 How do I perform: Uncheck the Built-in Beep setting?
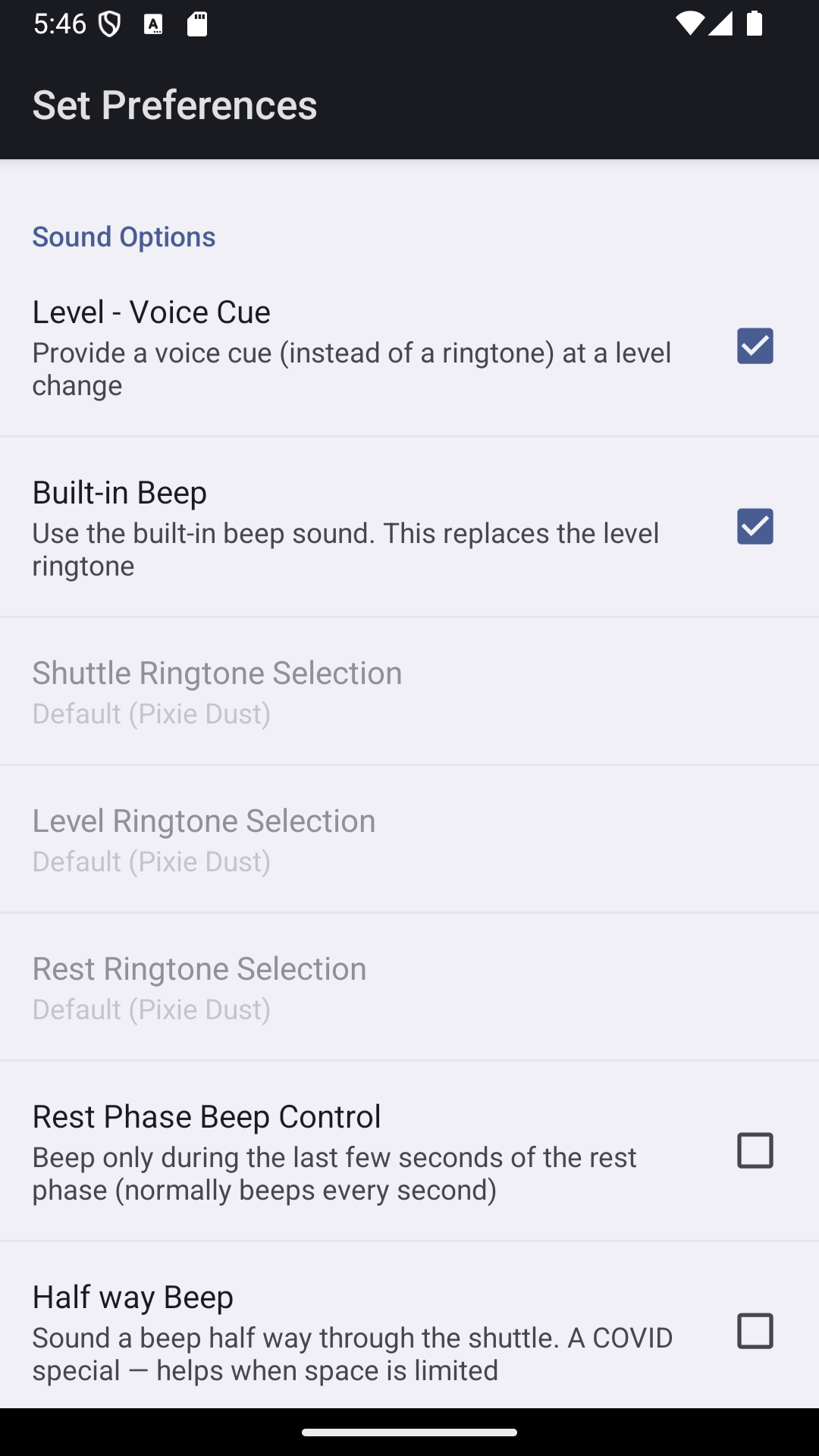tap(755, 526)
